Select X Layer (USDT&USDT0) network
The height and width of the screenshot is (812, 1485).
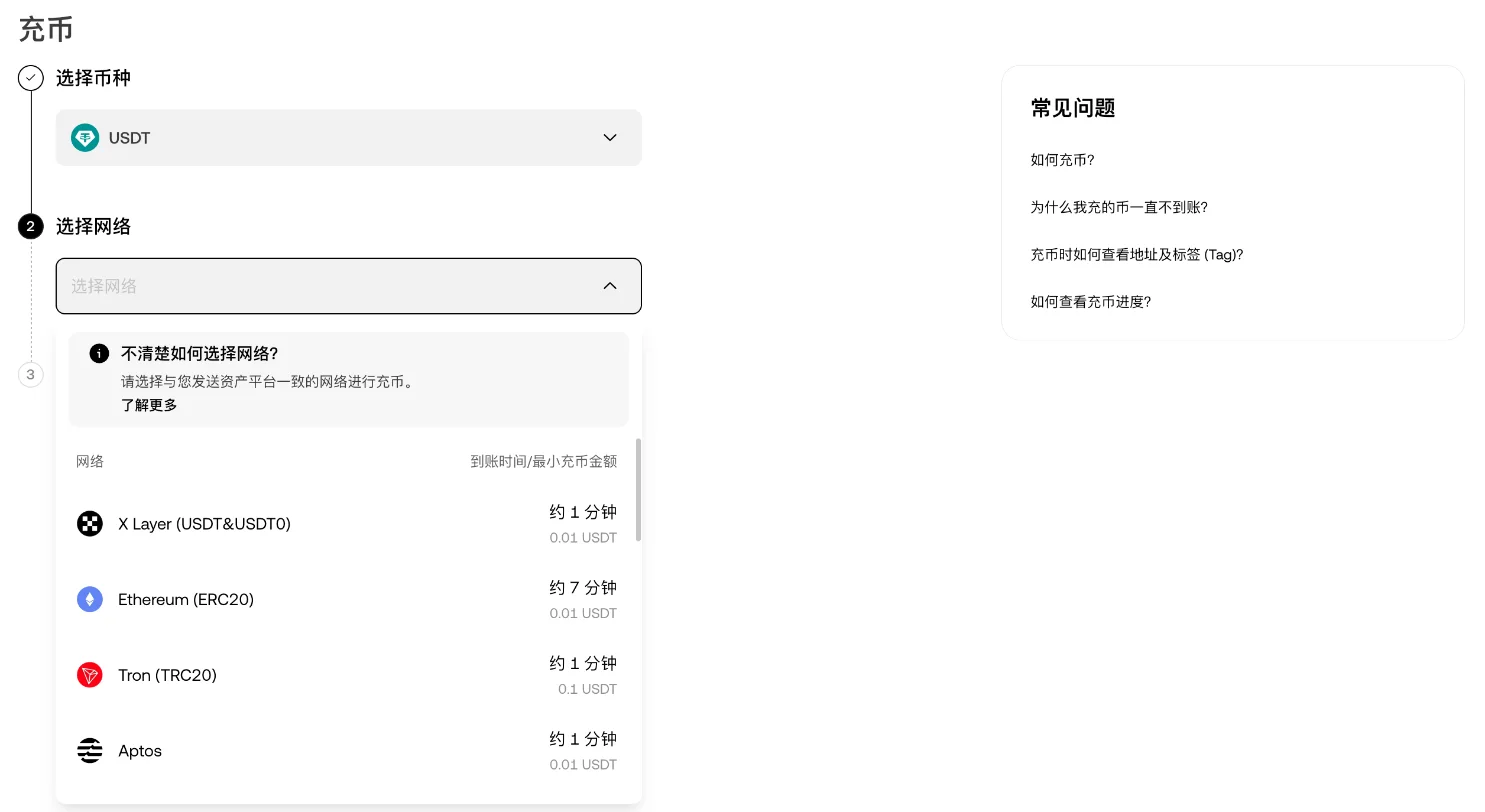click(x=347, y=524)
